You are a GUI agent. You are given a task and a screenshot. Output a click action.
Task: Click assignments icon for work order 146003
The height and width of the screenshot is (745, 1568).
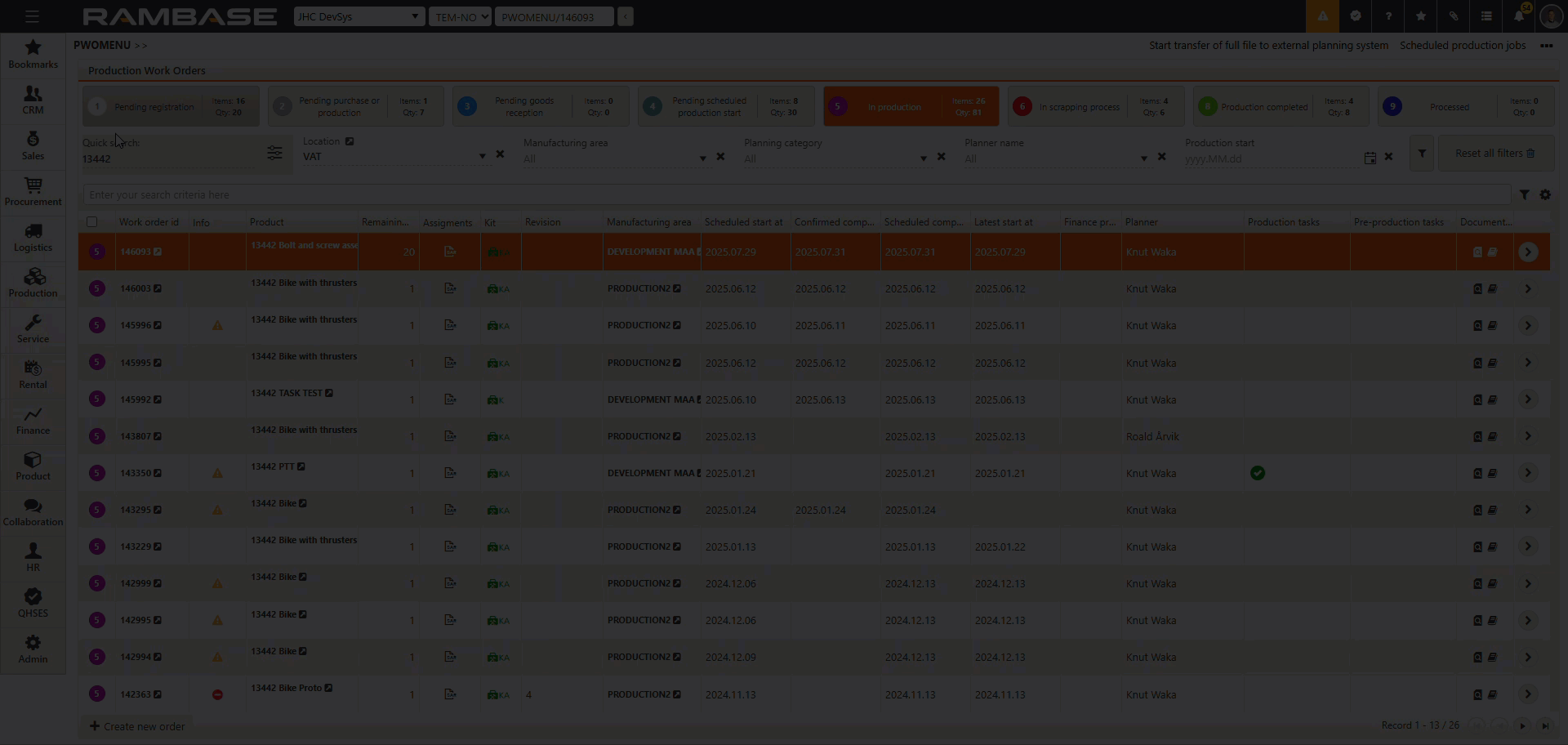click(450, 288)
